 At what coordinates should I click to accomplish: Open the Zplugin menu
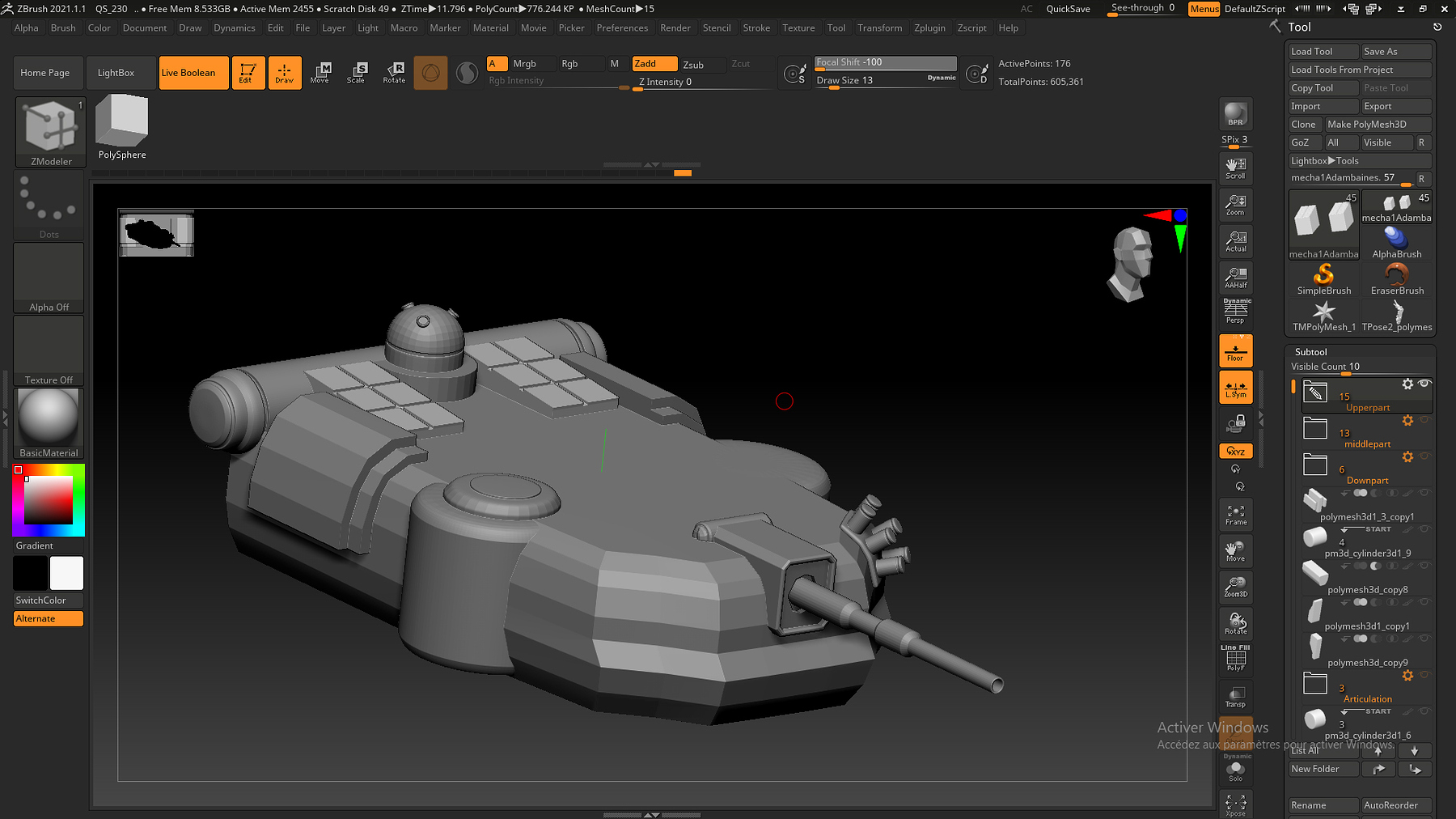tap(930, 27)
